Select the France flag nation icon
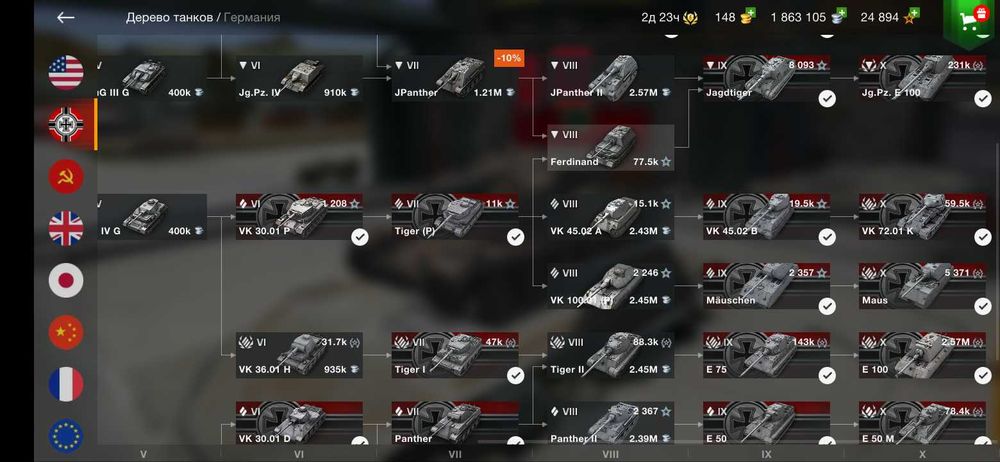The image size is (1000, 462). (66, 384)
